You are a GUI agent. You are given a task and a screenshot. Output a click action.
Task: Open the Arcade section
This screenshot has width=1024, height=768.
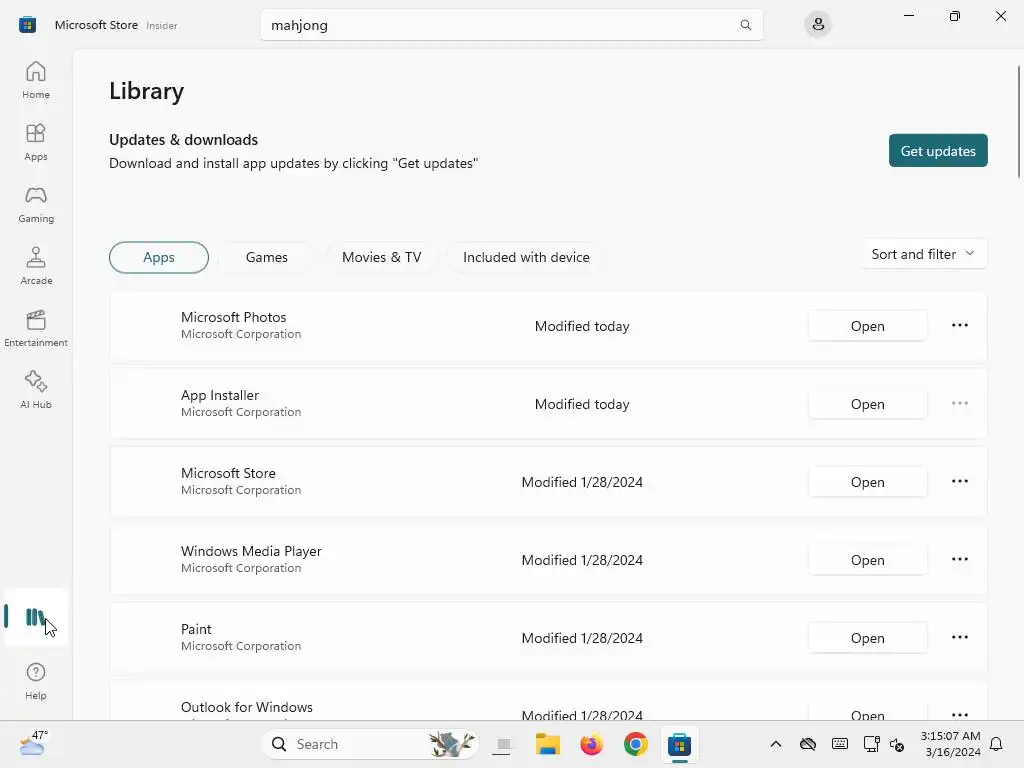[x=36, y=266]
